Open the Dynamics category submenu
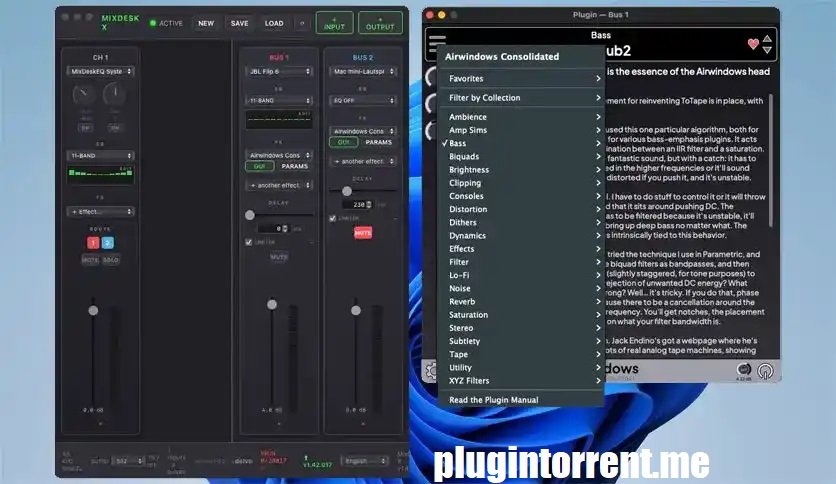Viewport: 836px width, 484px height. 521,236
